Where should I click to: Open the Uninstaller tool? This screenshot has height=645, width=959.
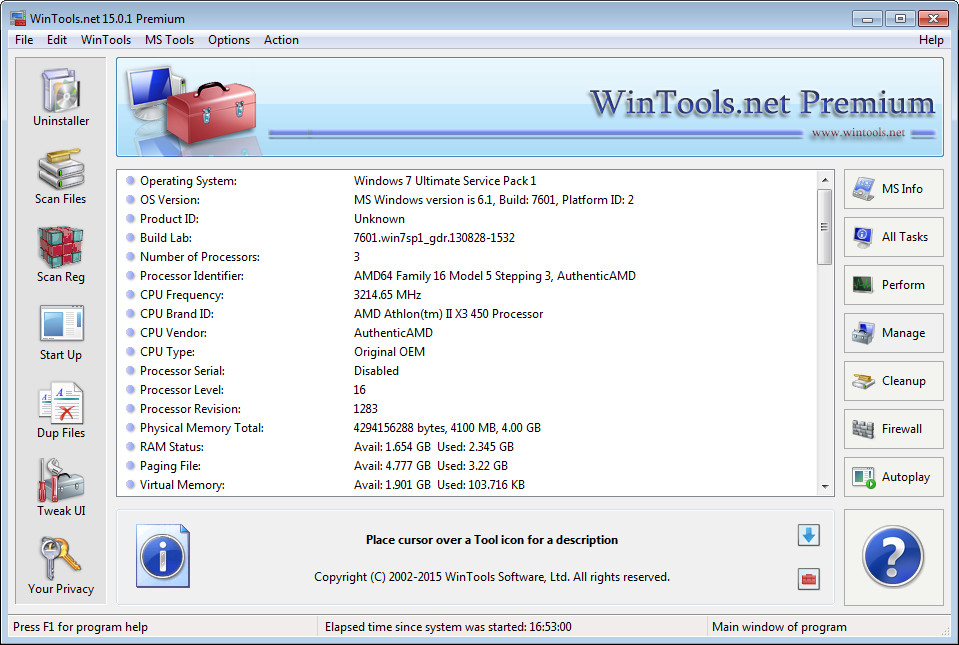(x=61, y=98)
